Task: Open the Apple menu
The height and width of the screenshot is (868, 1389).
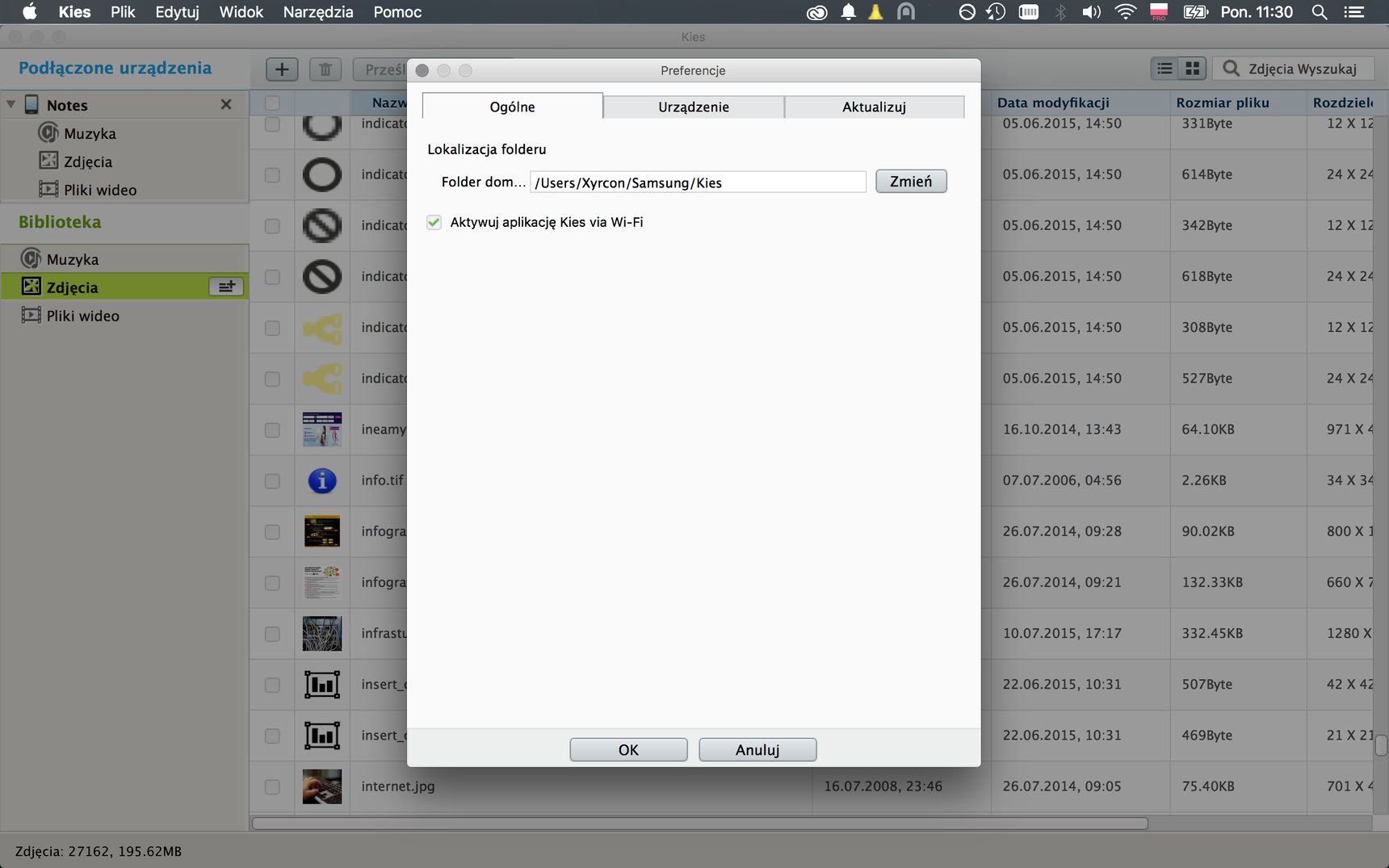Action: click(x=29, y=11)
